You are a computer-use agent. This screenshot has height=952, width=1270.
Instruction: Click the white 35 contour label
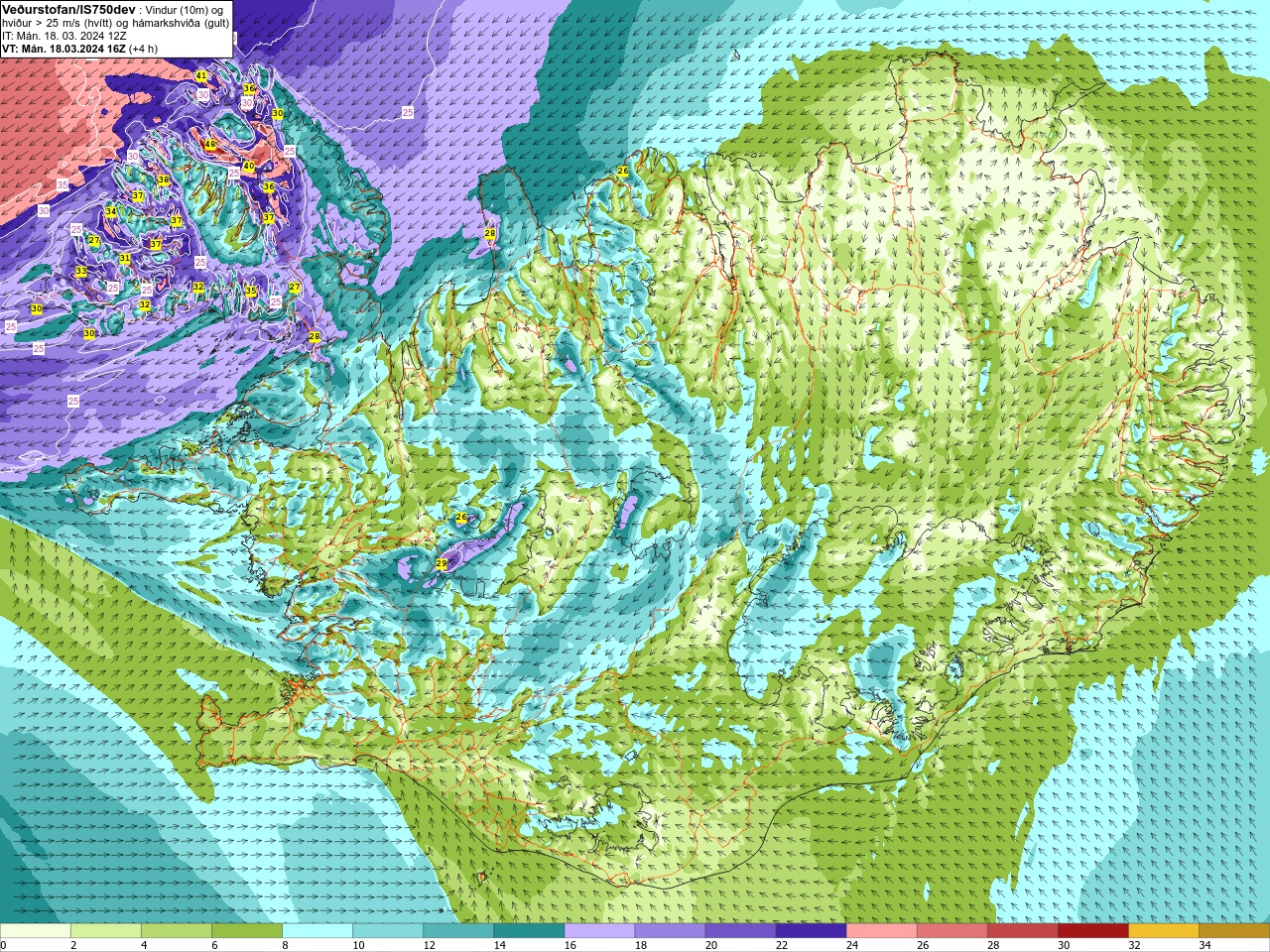coord(63,184)
